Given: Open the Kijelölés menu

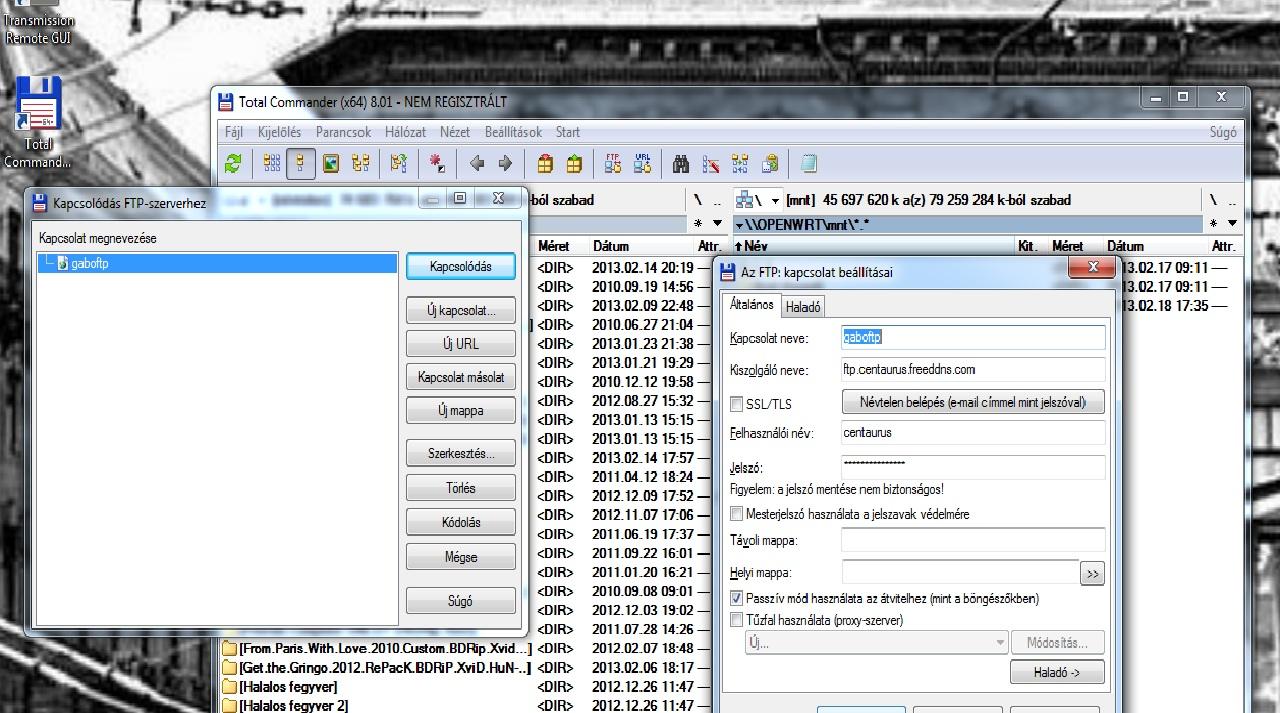Looking at the screenshot, I should click(x=279, y=132).
